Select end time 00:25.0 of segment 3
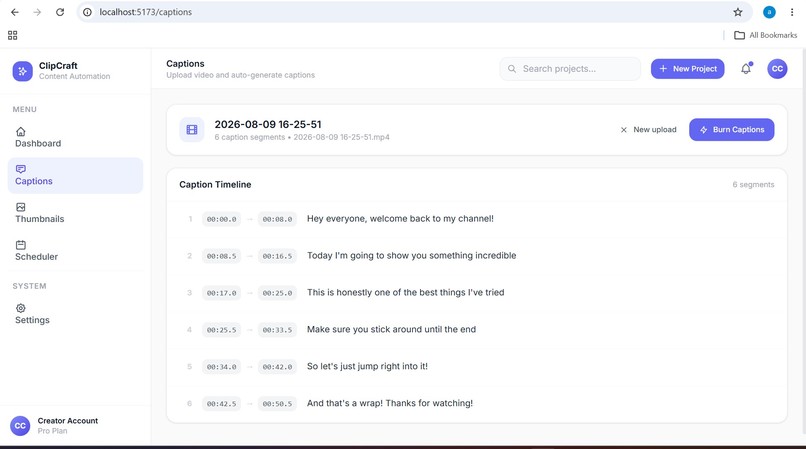Screen dimensions: 806x449 [277, 293]
